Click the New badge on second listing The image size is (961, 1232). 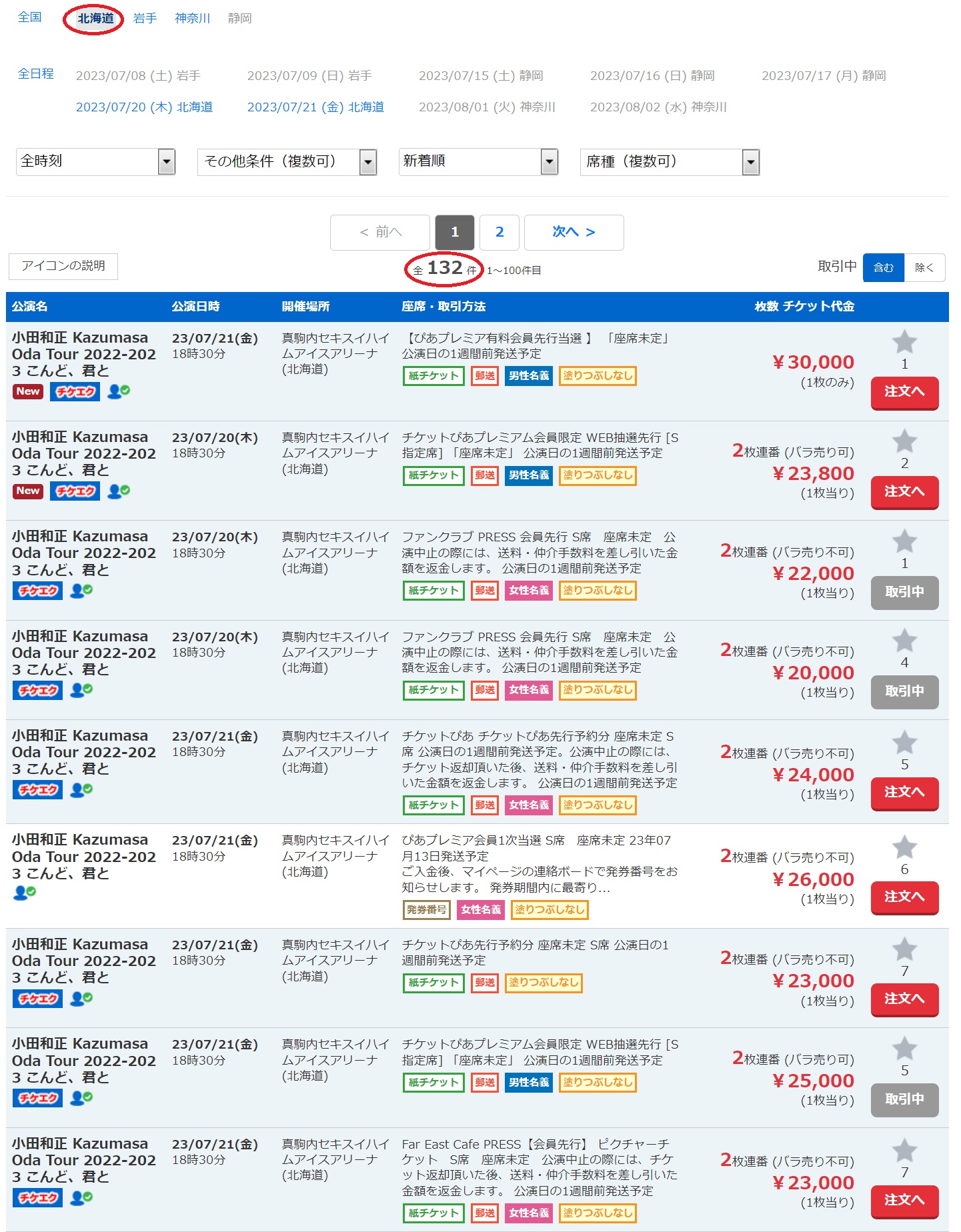click(28, 491)
